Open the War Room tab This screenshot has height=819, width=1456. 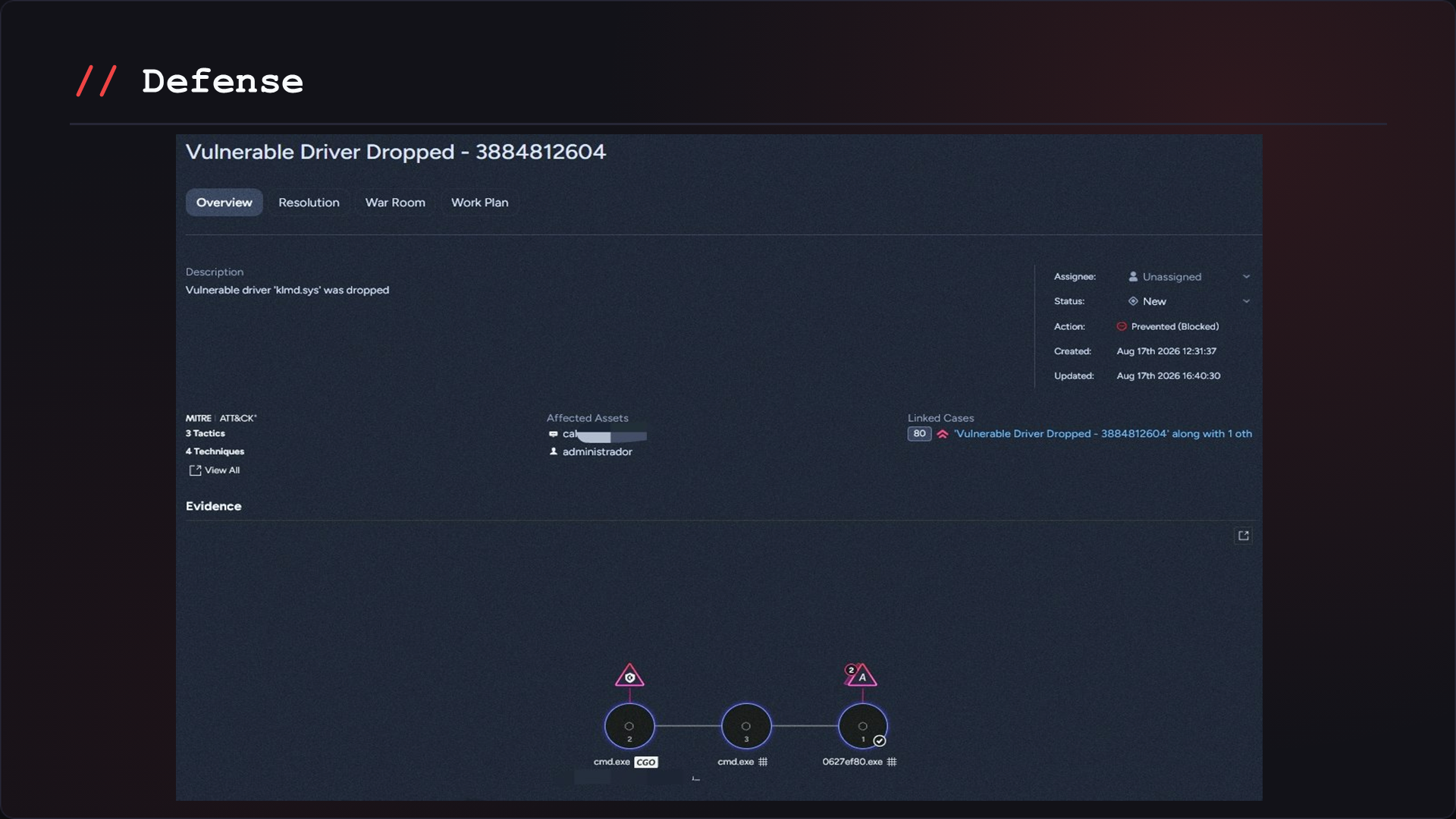tap(395, 202)
